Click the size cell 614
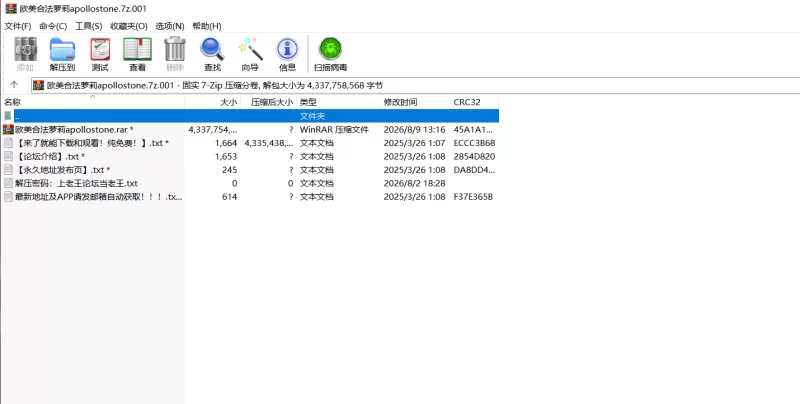Screen dimensions: 800x404 [230, 197]
